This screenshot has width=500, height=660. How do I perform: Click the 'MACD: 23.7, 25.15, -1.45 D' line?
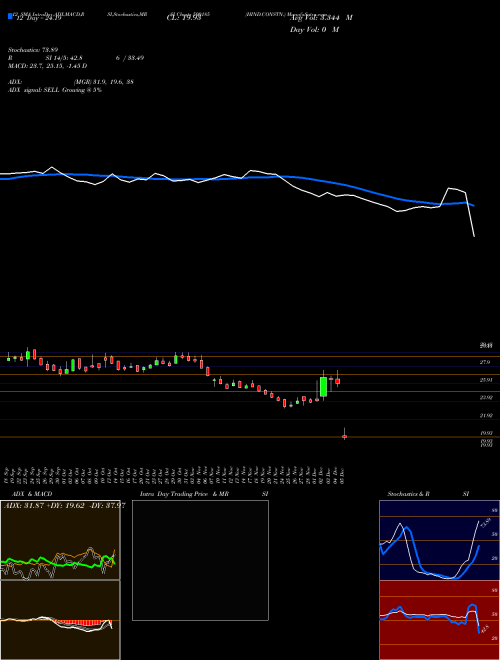48,66
